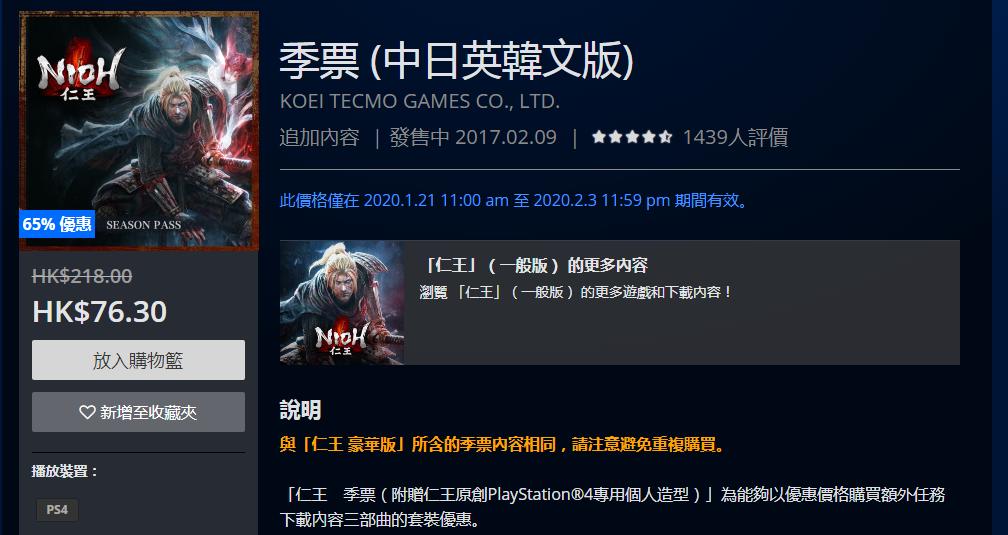Click the 追加內容 category label
Screen dimensions: 1008x535
(x=320, y=137)
